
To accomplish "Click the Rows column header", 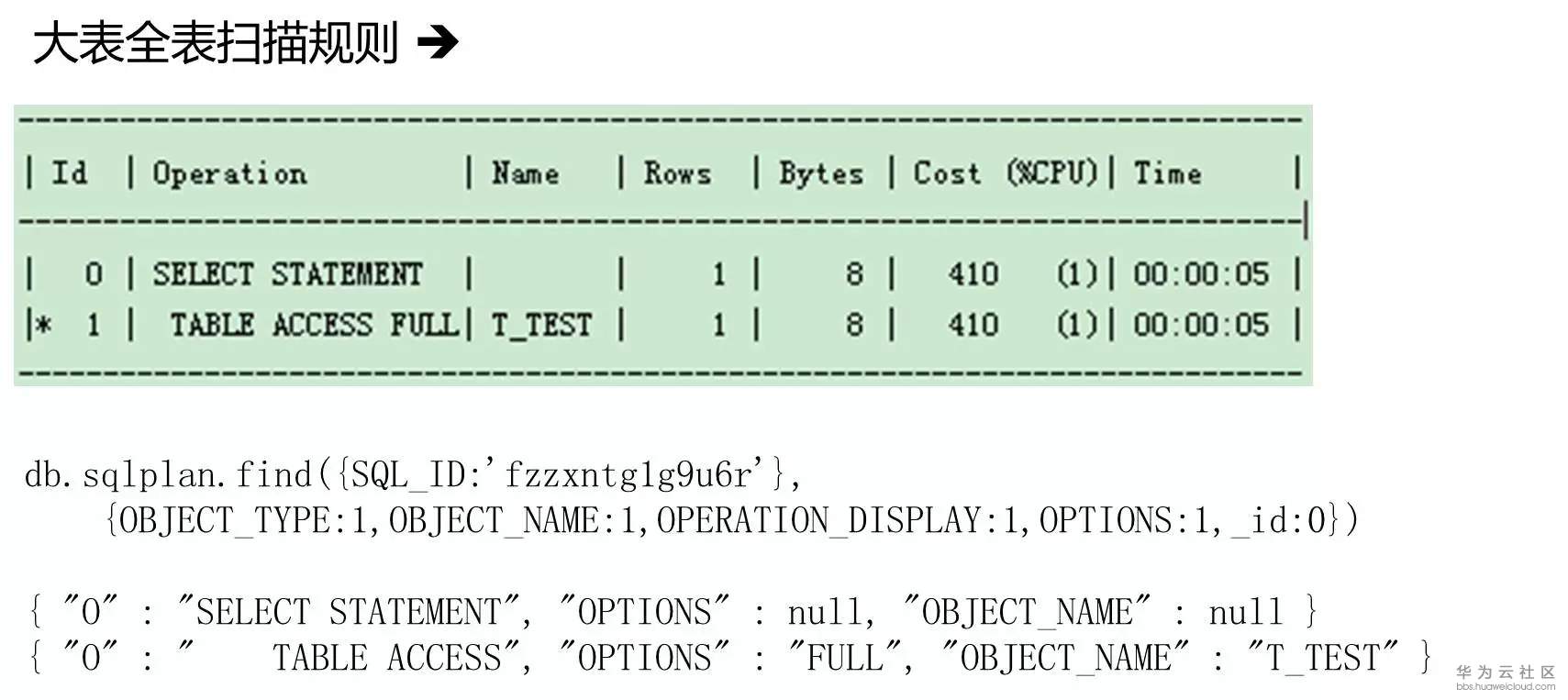I will click(677, 173).
